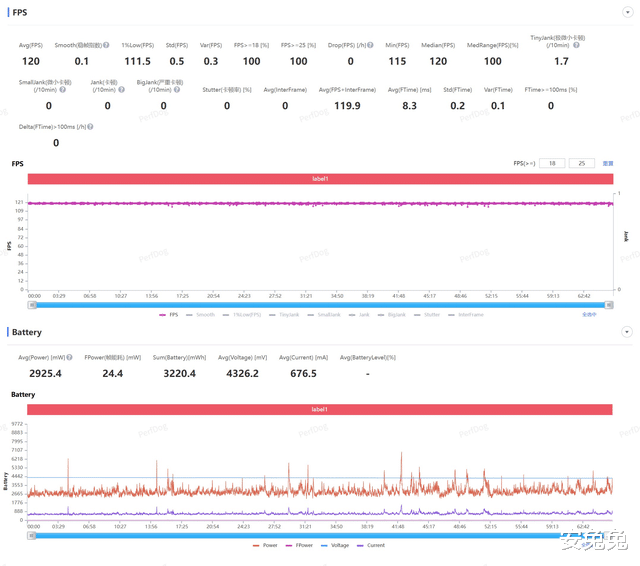Click the FPS threshold field showing 18
This screenshot has height=566, width=640.
point(552,163)
